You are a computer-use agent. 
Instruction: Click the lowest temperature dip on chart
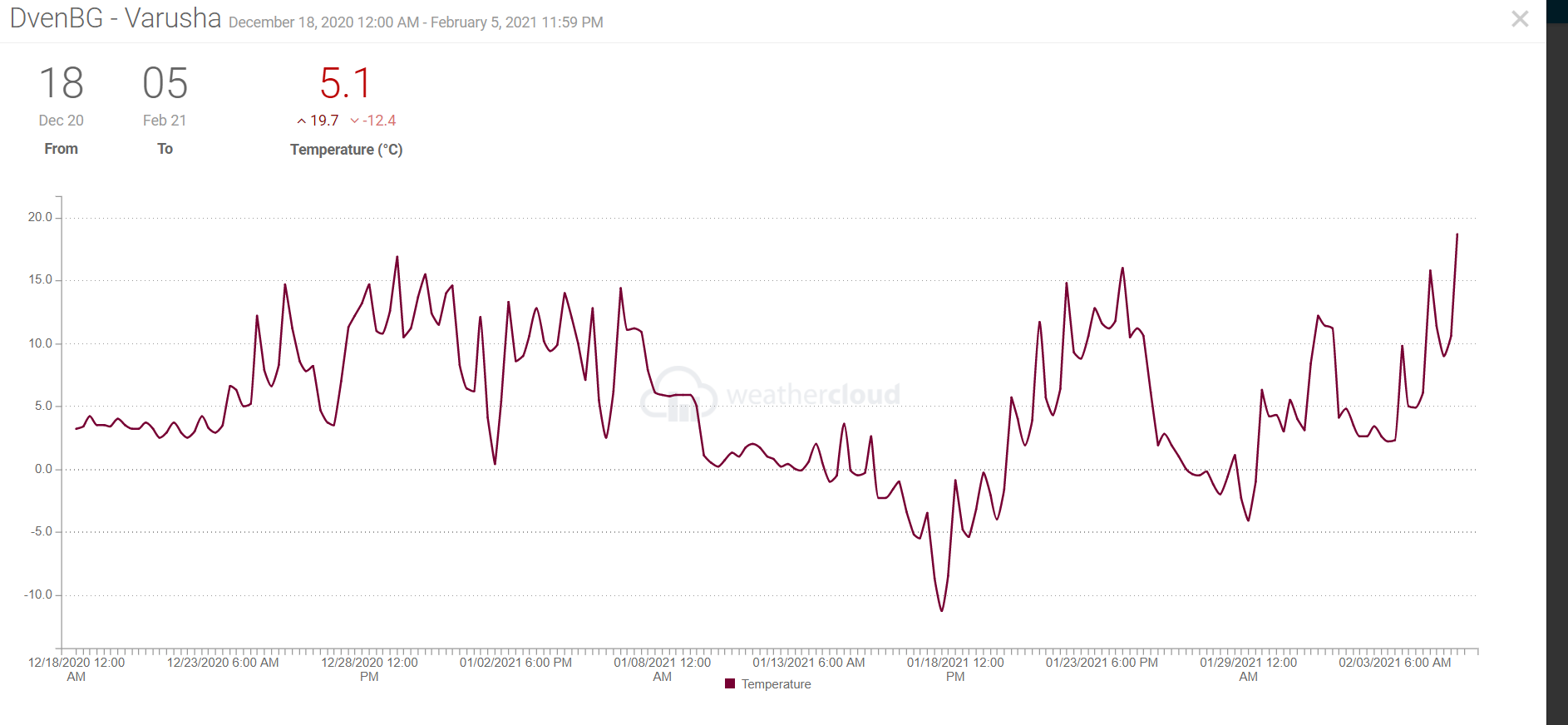coord(942,610)
